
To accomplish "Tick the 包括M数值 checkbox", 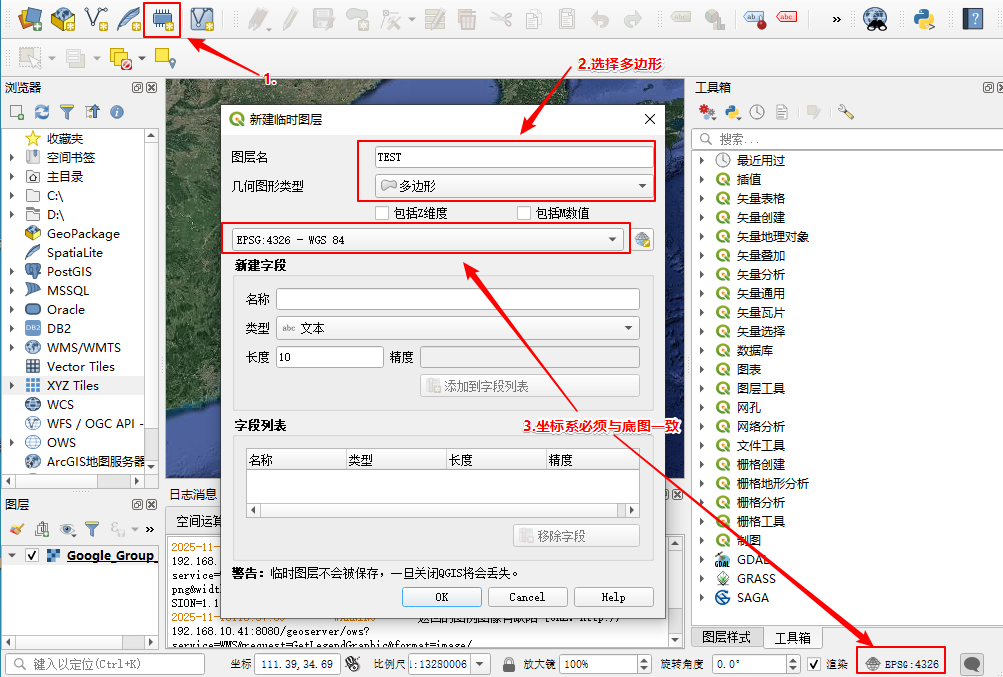I will click(523, 213).
